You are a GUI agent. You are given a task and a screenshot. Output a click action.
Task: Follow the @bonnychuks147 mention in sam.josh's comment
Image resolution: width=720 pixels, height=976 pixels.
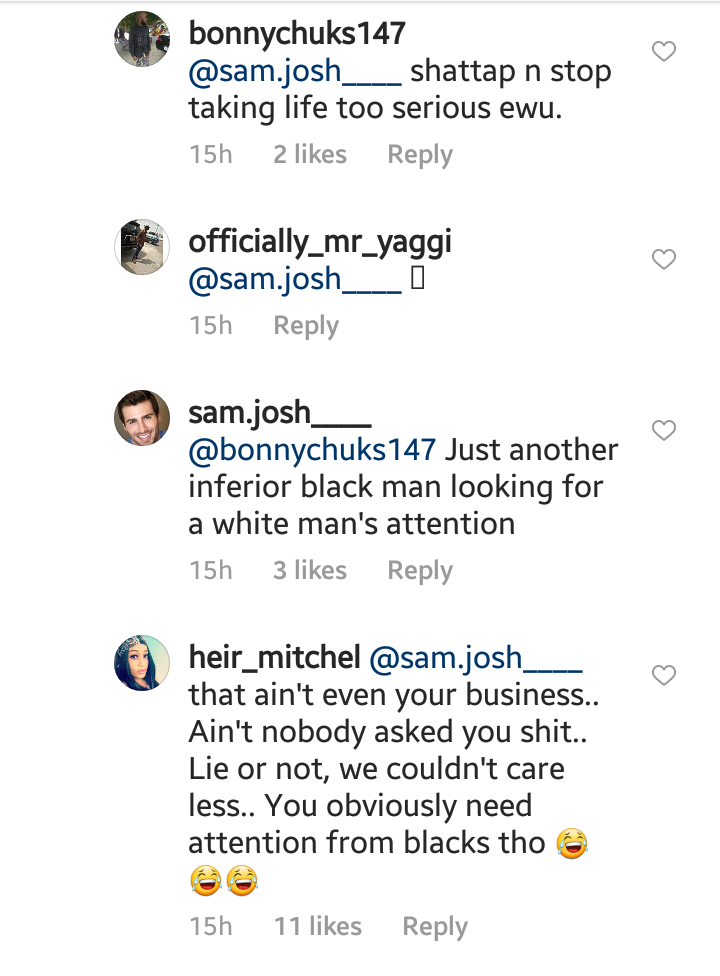[312, 449]
